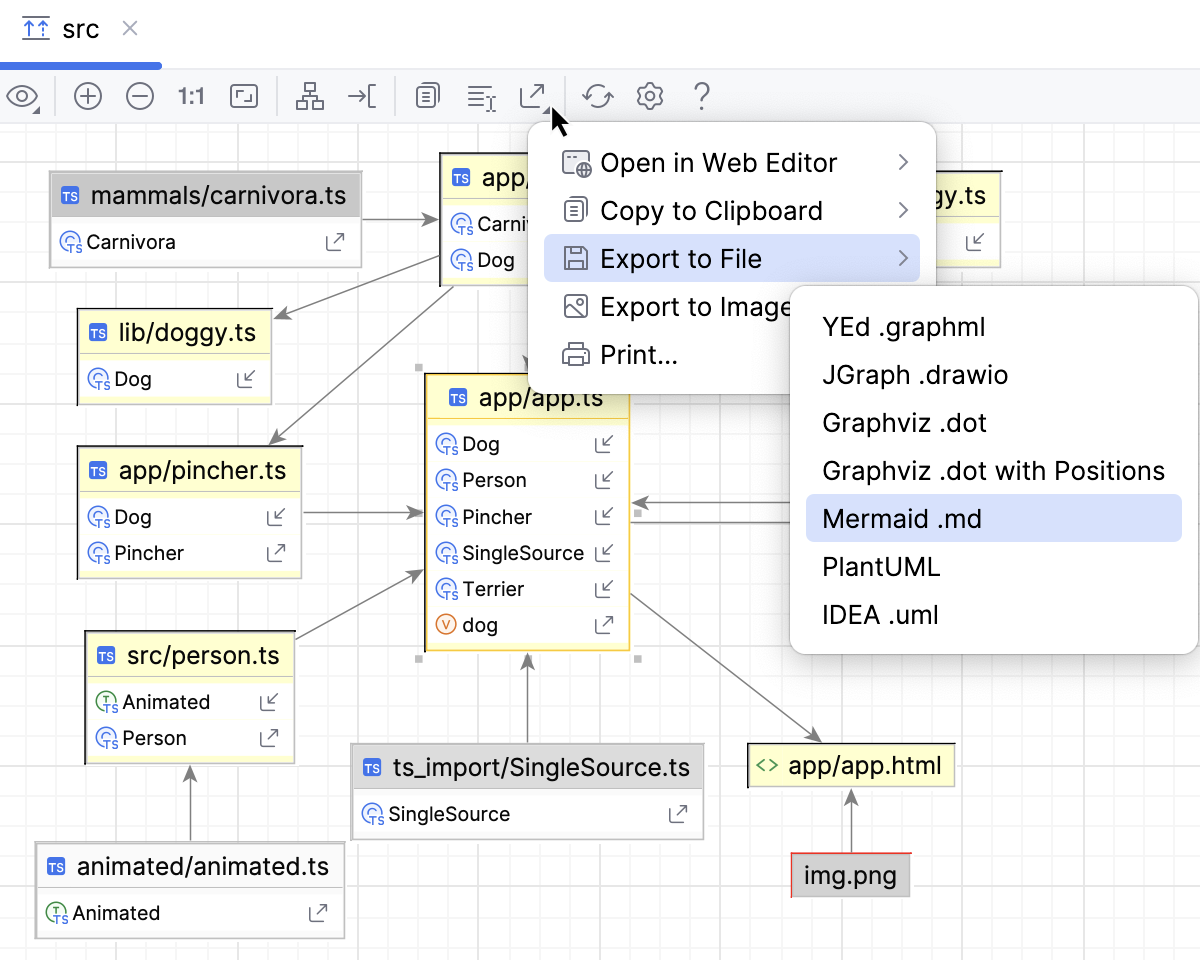Click class icon beside Pincher in app/app.ts

[447, 517]
